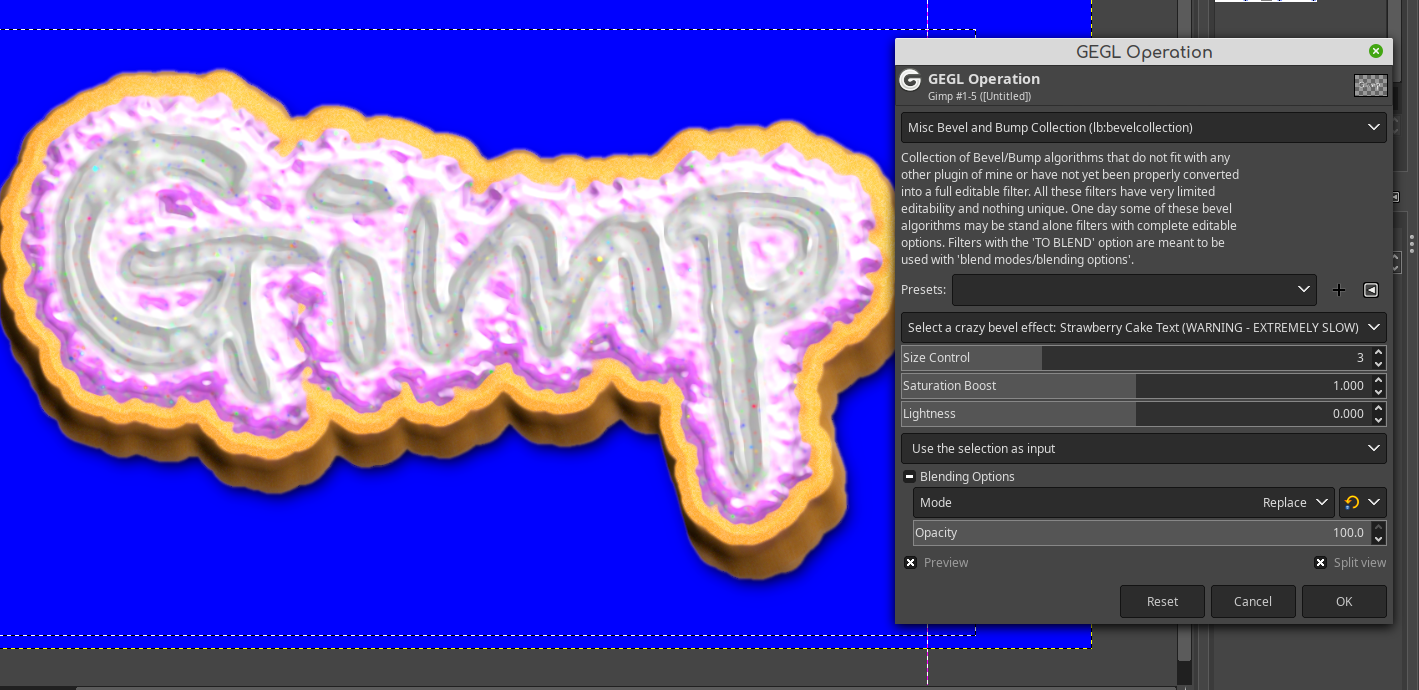1419x690 pixels.
Task: Click the Lightness slider
Action: click(1135, 414)
